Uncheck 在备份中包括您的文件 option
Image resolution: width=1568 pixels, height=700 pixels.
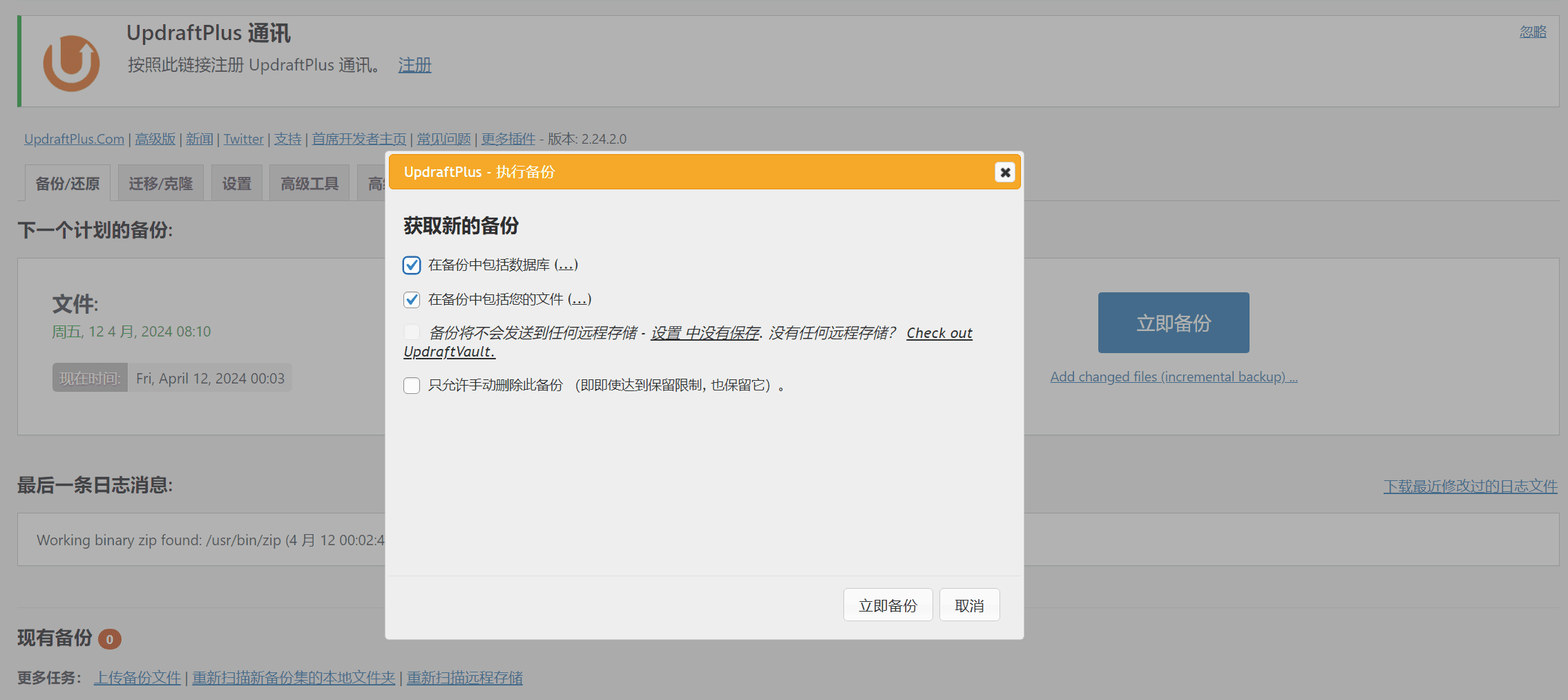[x=412, y=299]
